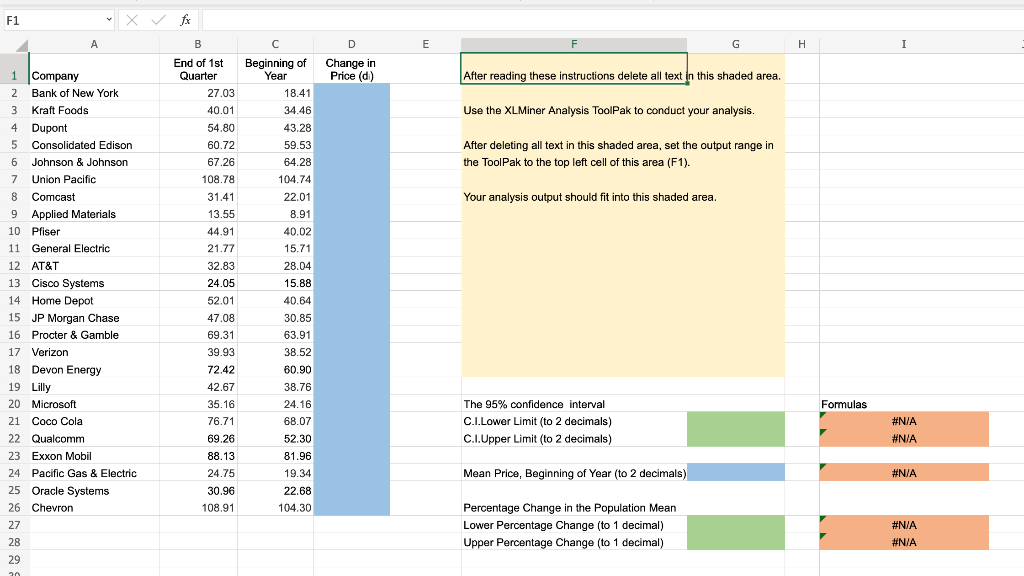
Task: Select the 'Microsoft' cell
Action: click(94, 404)
